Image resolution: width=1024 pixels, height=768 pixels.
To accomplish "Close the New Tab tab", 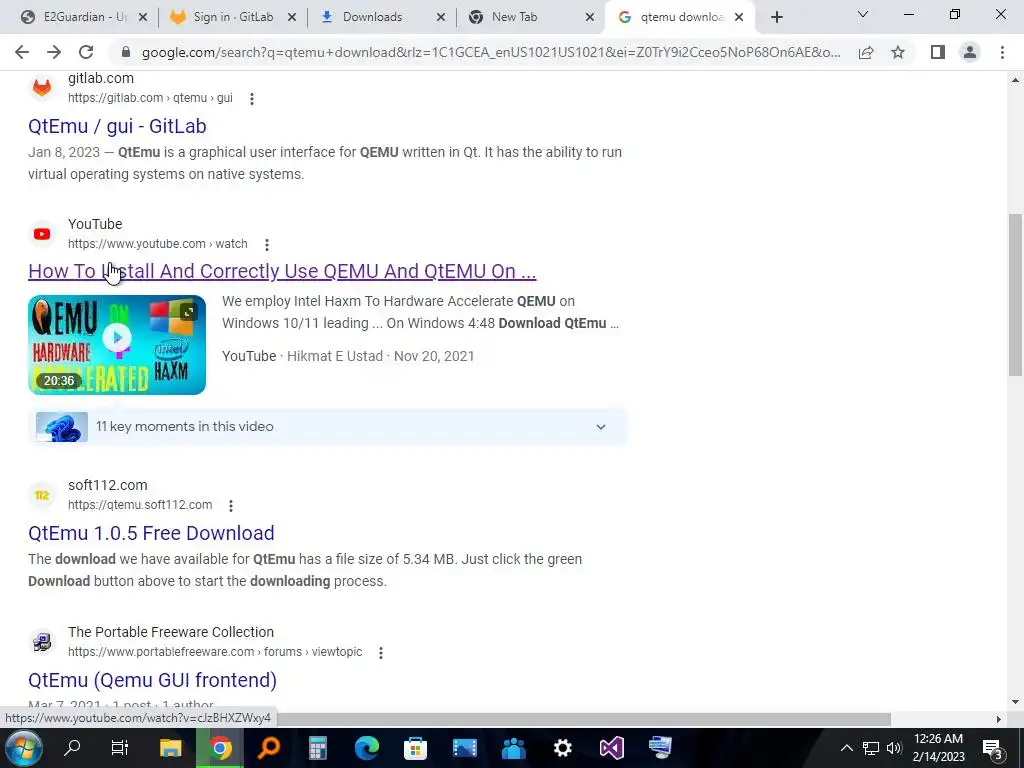I will coord(590,17).
